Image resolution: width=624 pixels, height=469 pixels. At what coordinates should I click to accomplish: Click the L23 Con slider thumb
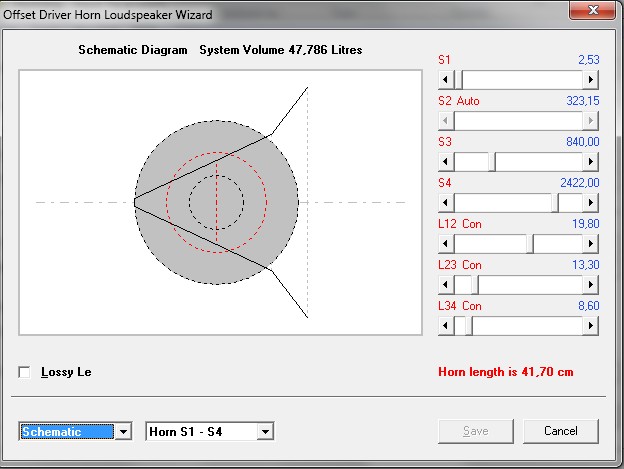[x=475, y=285]
